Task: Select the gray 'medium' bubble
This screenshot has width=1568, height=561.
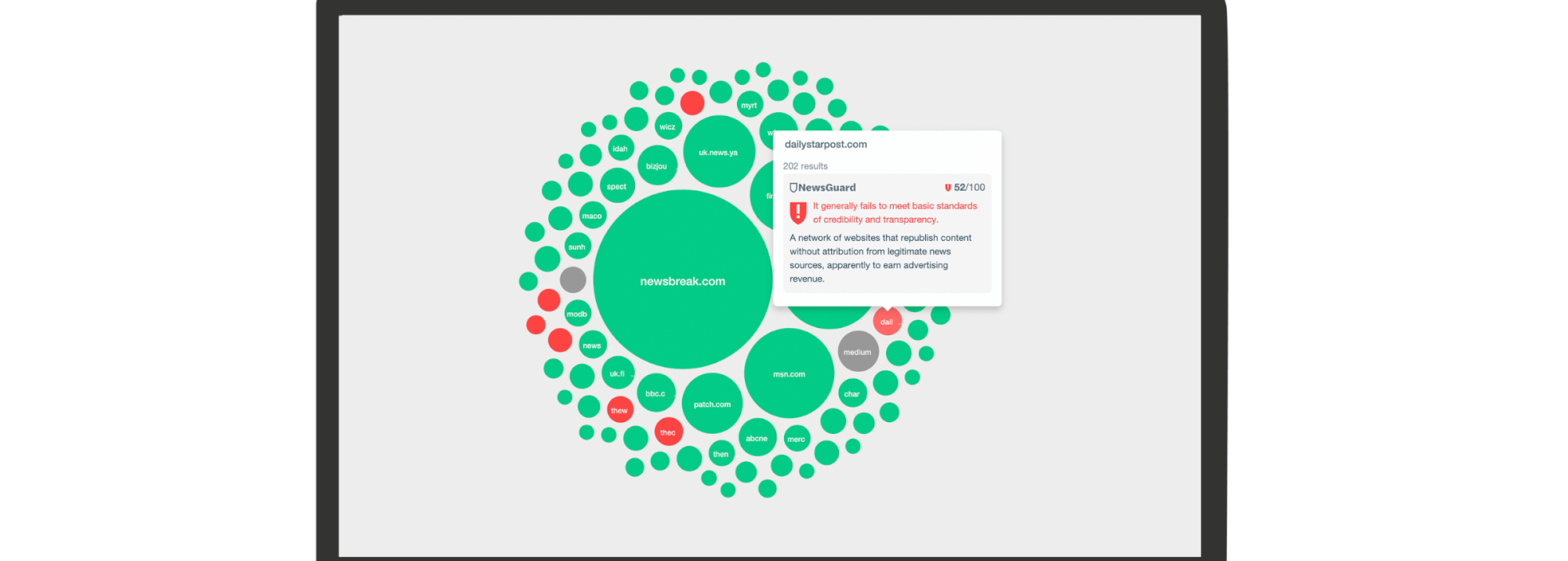Action: [858, 352]
